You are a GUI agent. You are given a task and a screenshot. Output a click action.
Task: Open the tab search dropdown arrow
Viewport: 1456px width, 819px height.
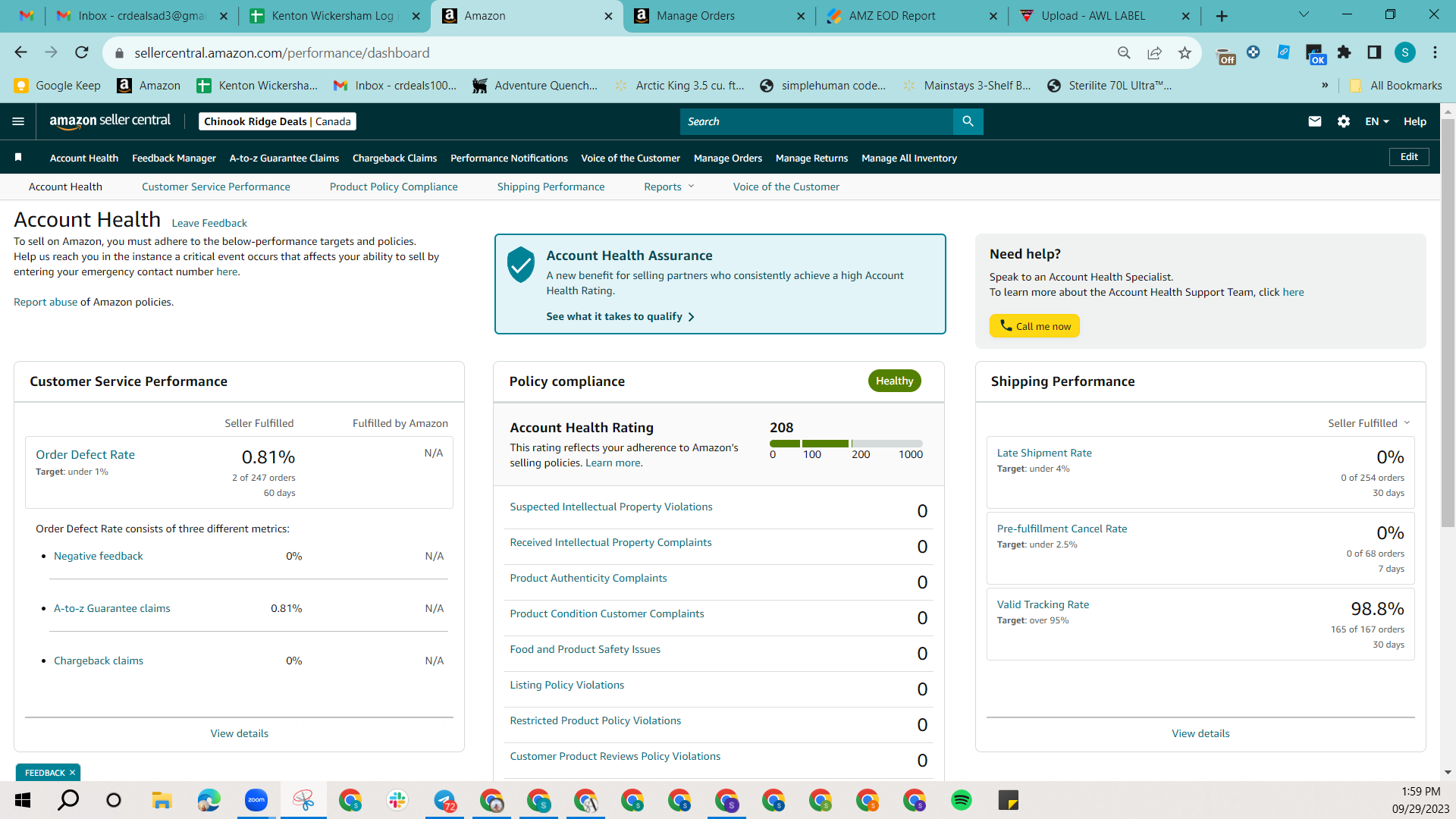[x=1304, y=15]
